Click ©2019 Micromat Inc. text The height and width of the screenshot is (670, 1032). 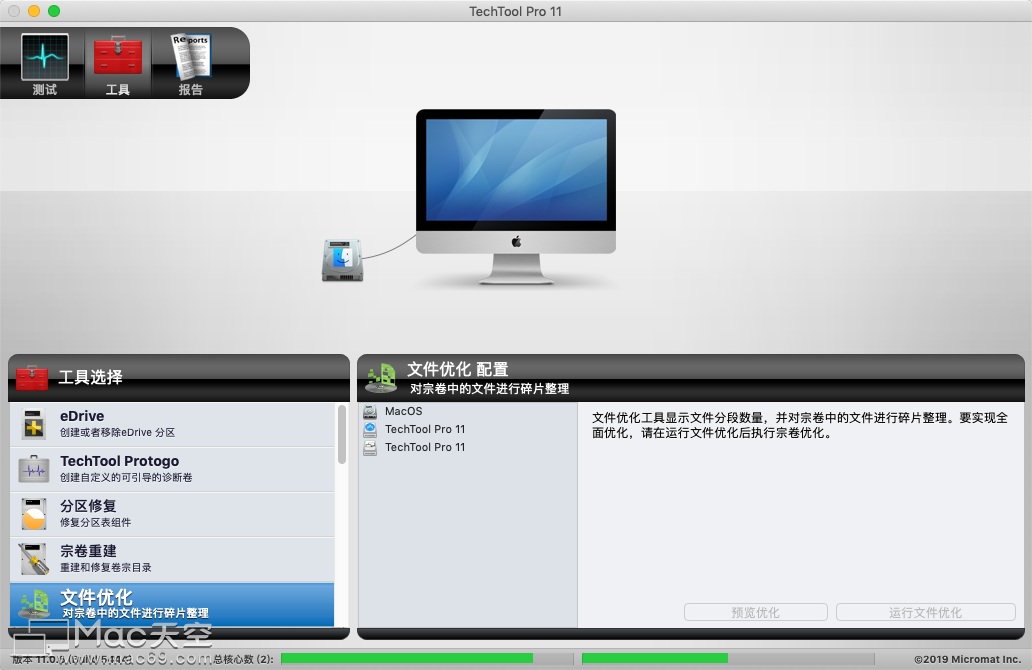point(968,659)
